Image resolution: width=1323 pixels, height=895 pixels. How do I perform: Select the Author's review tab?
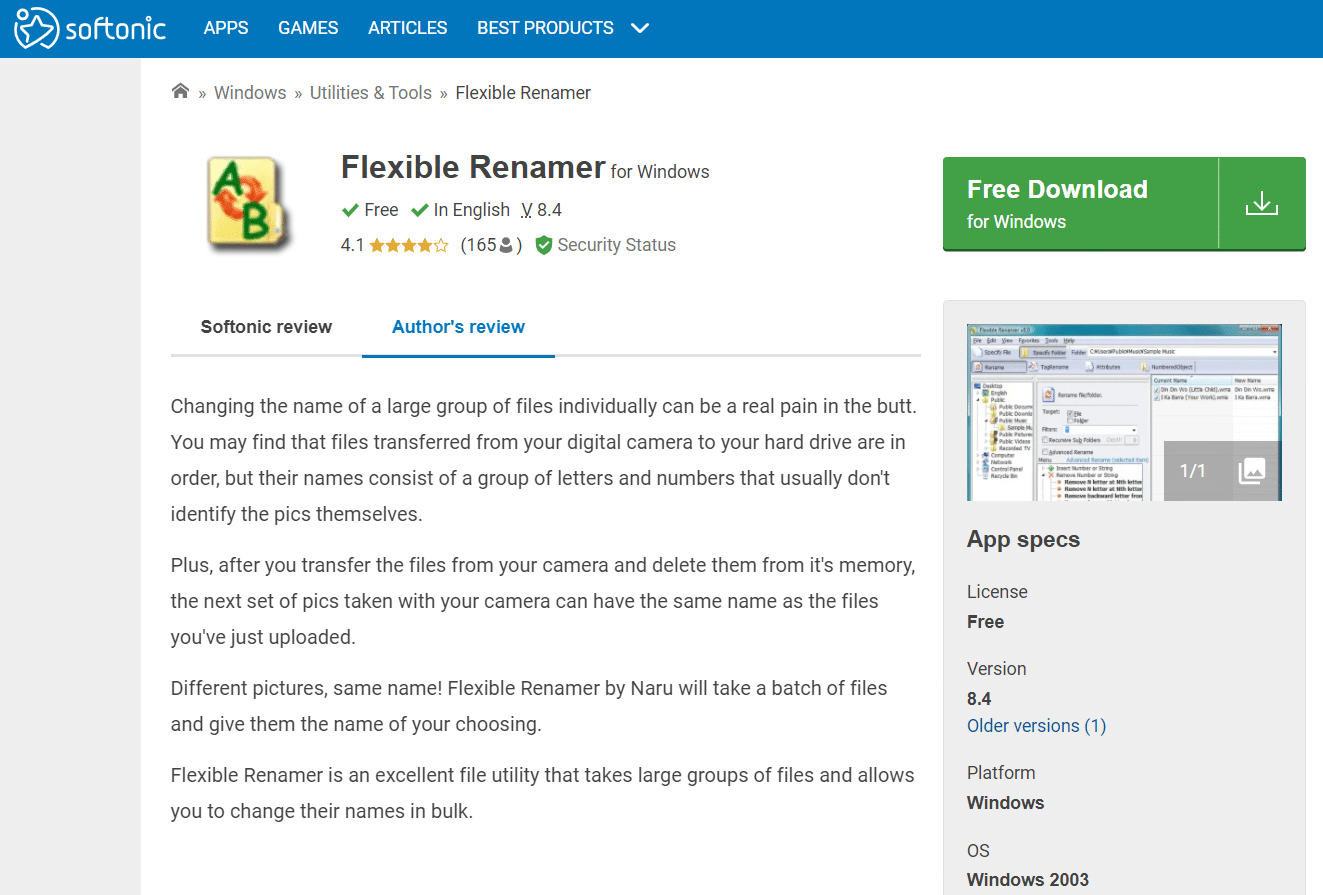point(458,327)
